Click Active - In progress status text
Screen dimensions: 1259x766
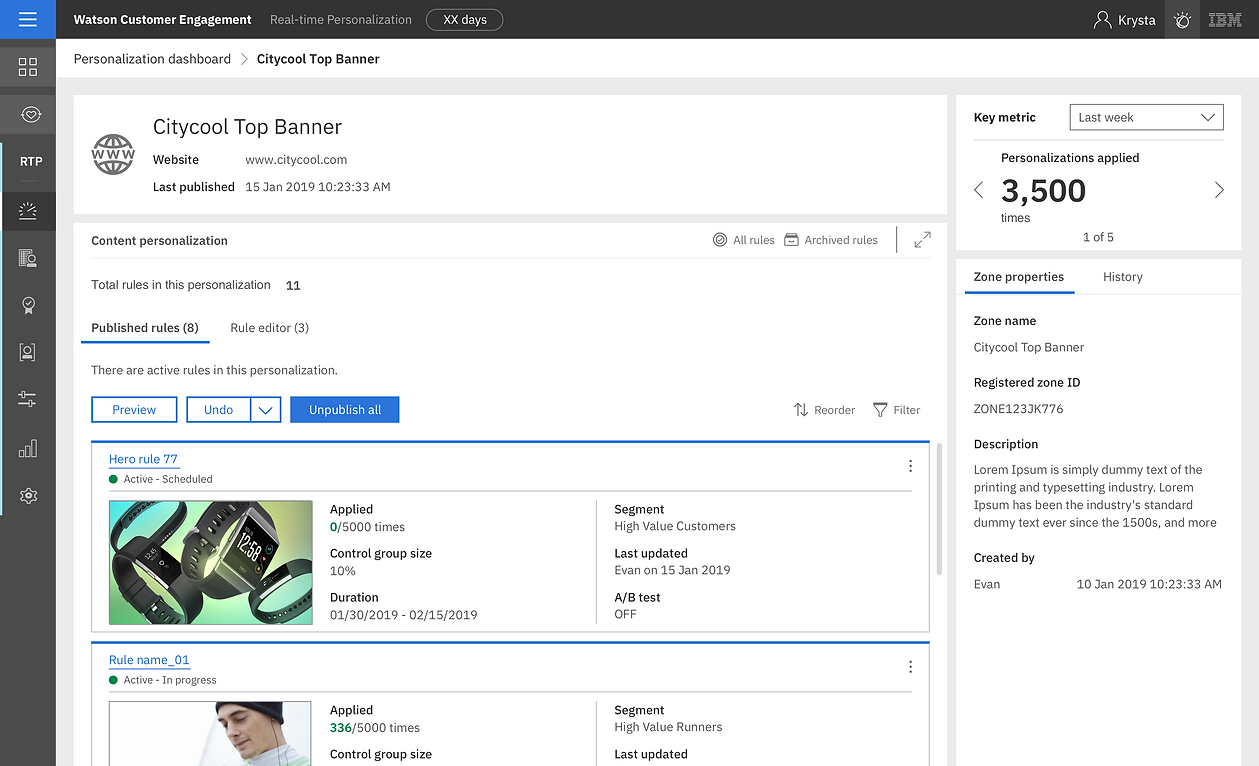(170, 680)
